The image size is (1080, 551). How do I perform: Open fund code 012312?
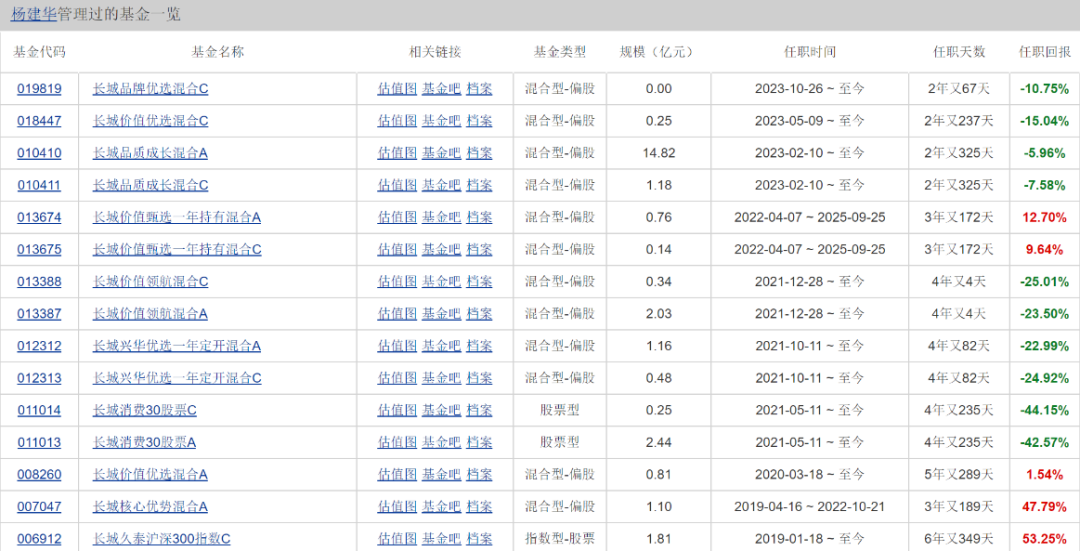coord(39,346)
